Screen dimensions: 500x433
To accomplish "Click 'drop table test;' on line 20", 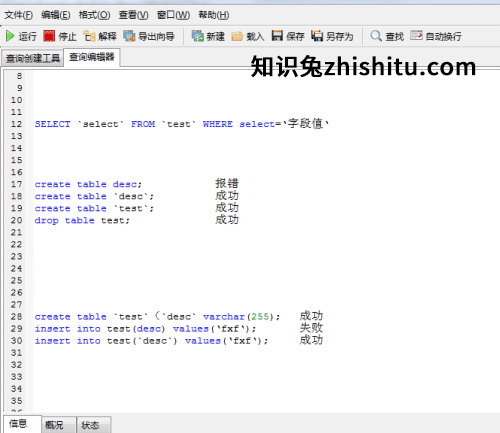I will 82,220.
